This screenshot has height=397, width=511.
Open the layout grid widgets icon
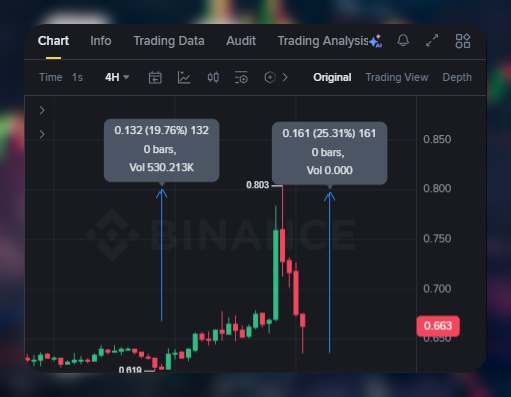pos(463,41)
